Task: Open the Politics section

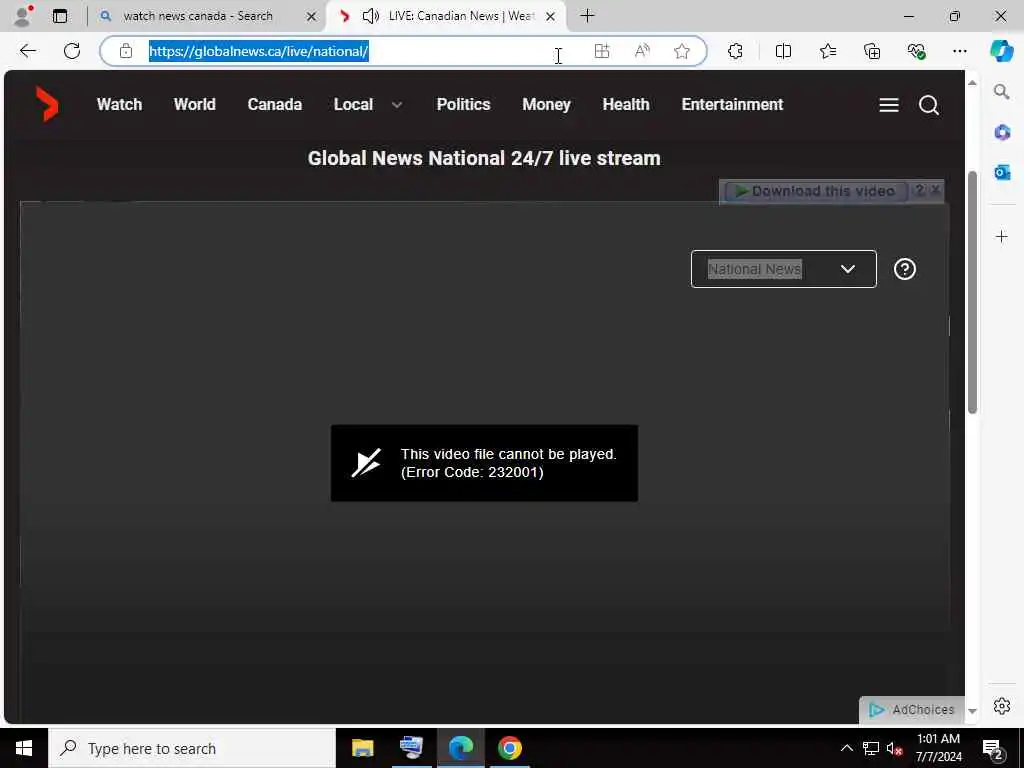Action: click(x=464, y=104)
